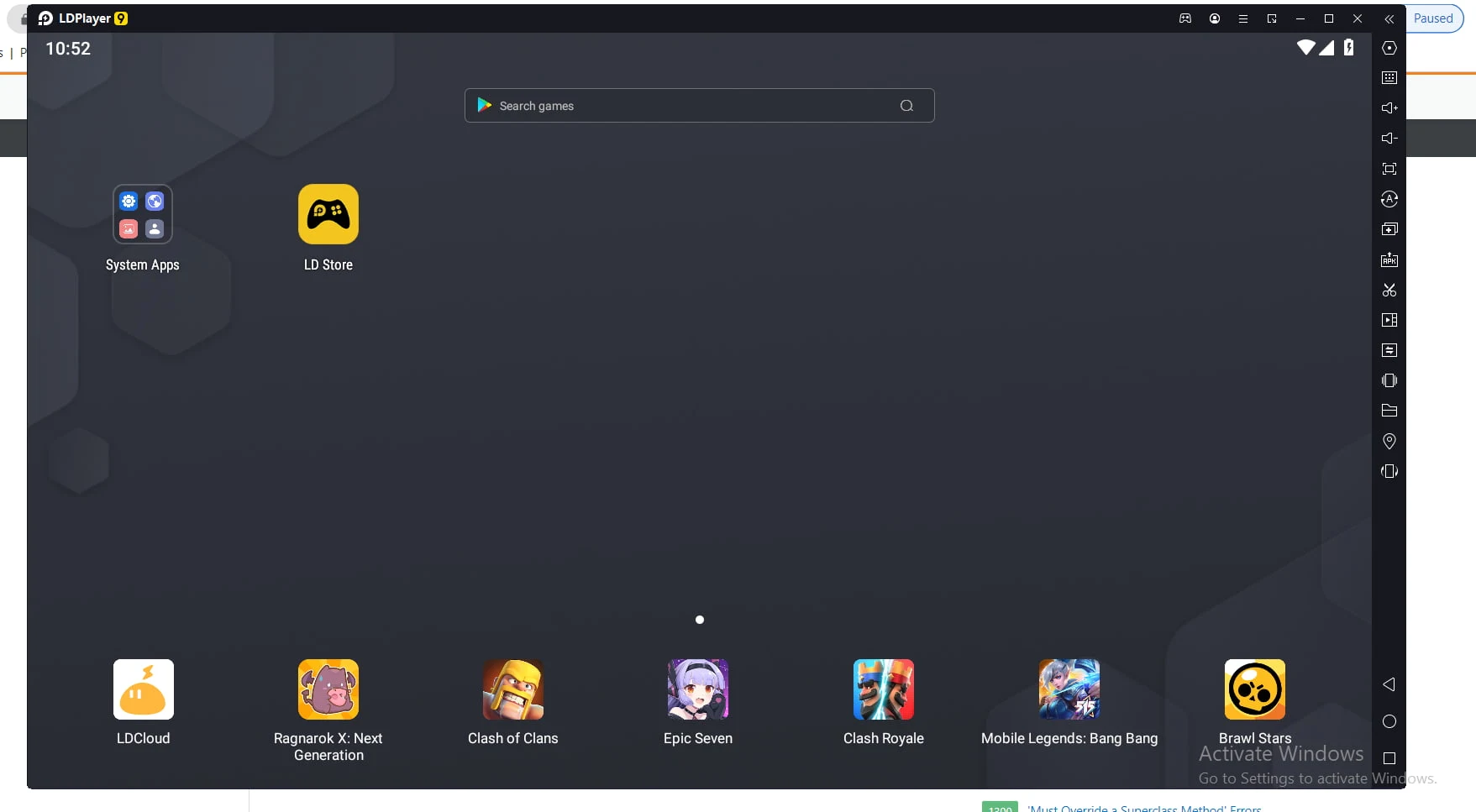Open virtual GPS location pin
This screenshot has width=1476, height=812.
point(1389,441)
